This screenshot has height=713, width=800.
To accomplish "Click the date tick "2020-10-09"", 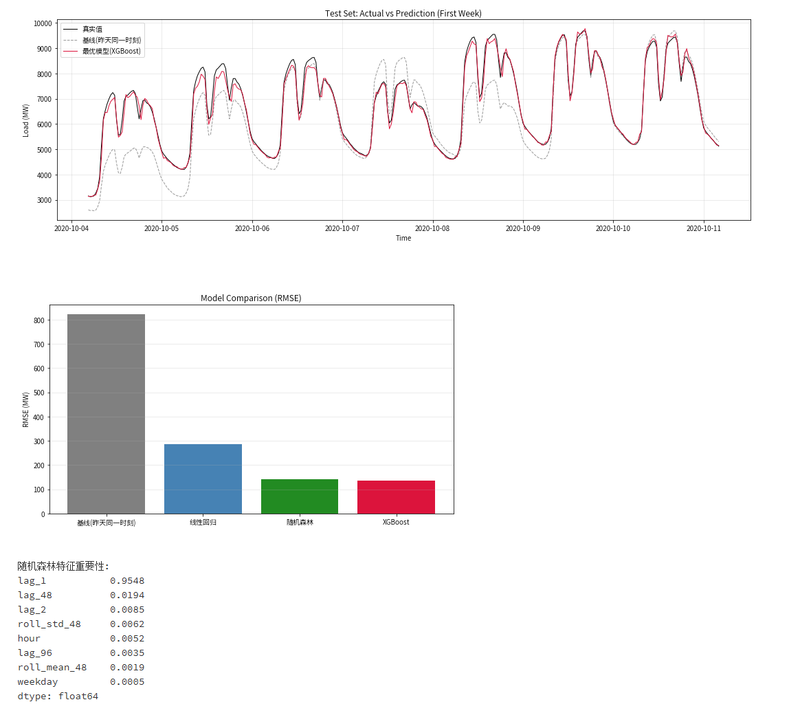I will 523,228.
